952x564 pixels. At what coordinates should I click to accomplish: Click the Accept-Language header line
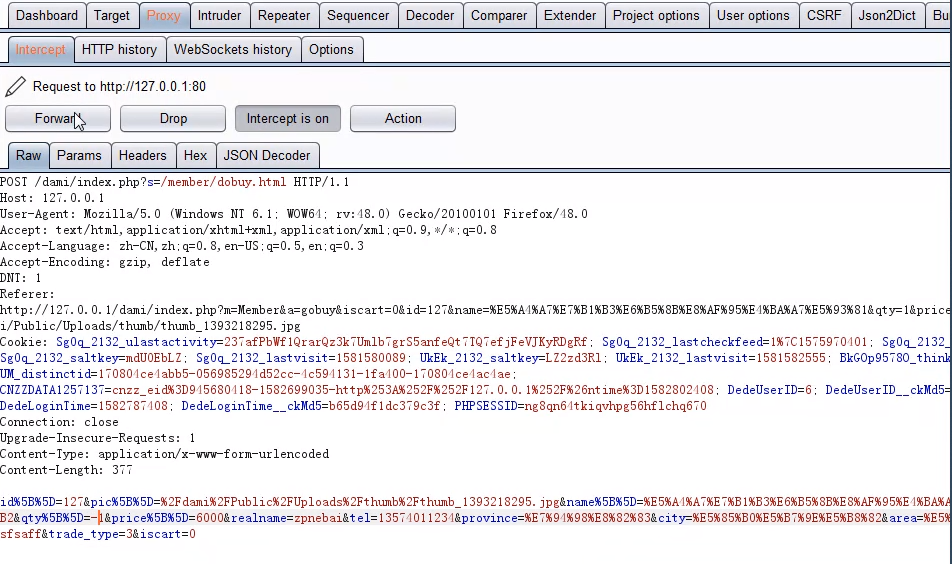[182, 246]
